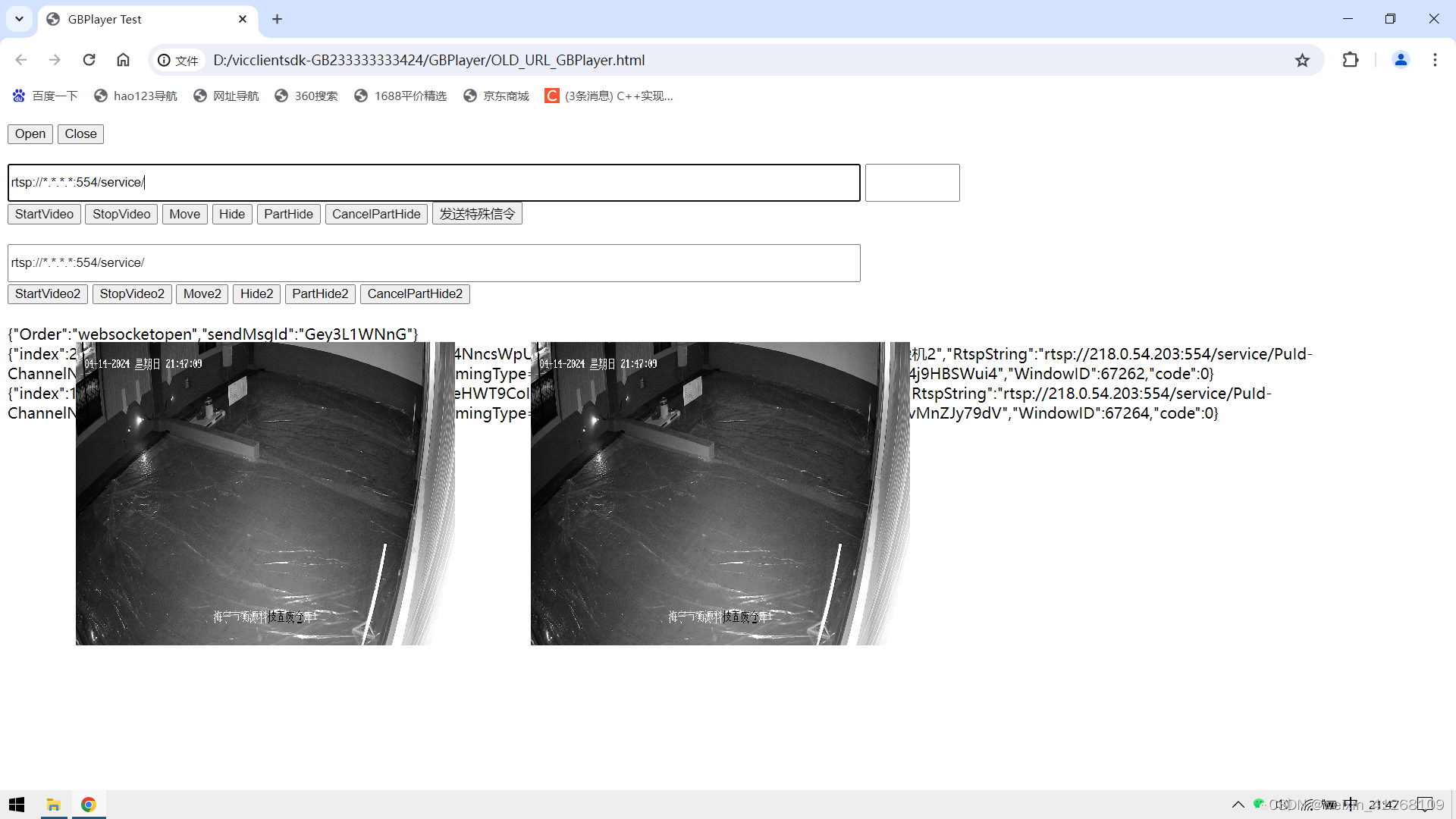This screenshot has width=1456, height=819.
Task: Open File Explorer from taskbar
Action: click(x=54, y=805)
